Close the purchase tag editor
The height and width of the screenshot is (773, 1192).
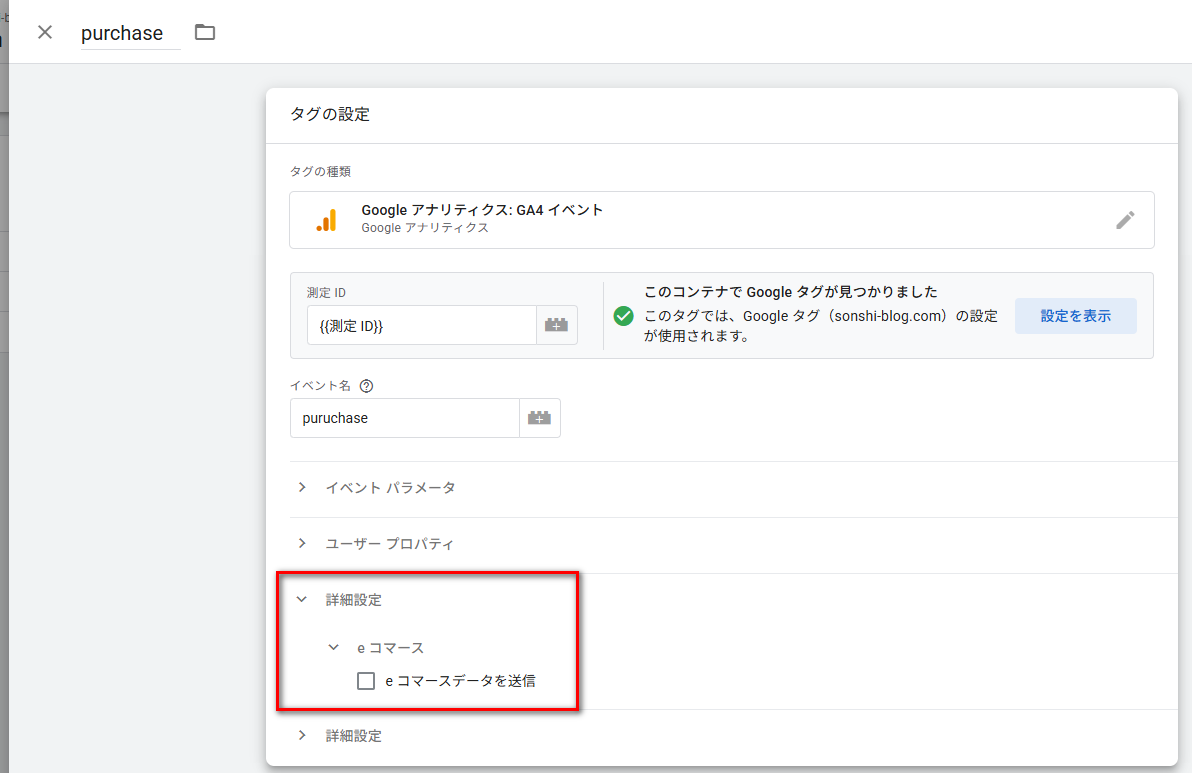click(x=45, y=32)
